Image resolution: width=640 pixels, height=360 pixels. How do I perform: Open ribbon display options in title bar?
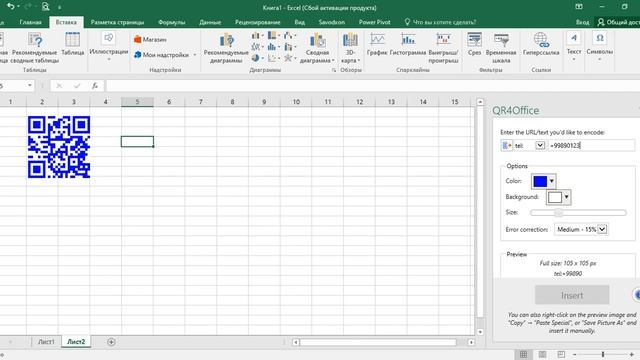579,7
